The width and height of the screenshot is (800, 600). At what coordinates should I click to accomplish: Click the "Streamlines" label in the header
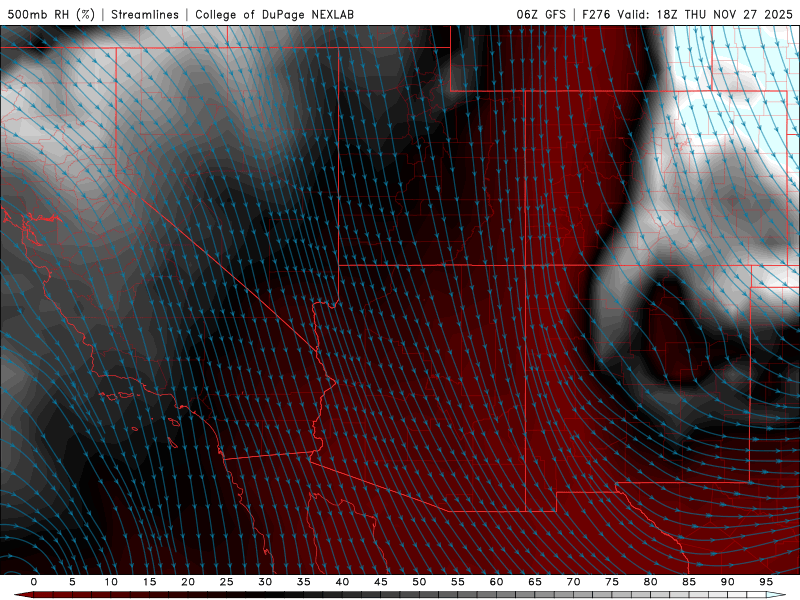click(x=145, y=15)
